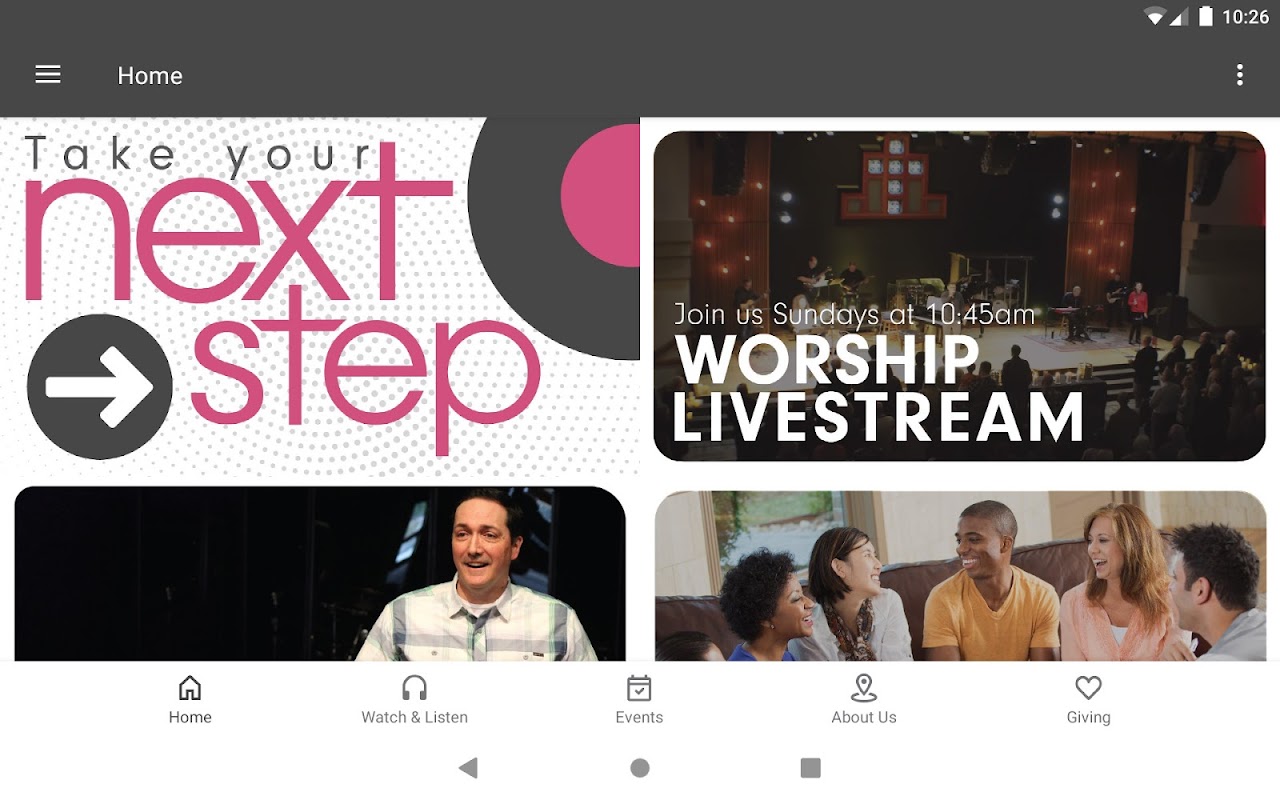This screenshot has height=800, width=1280.
Task: Tap the About Us location pin icon
Action: [x=864, y=688]
